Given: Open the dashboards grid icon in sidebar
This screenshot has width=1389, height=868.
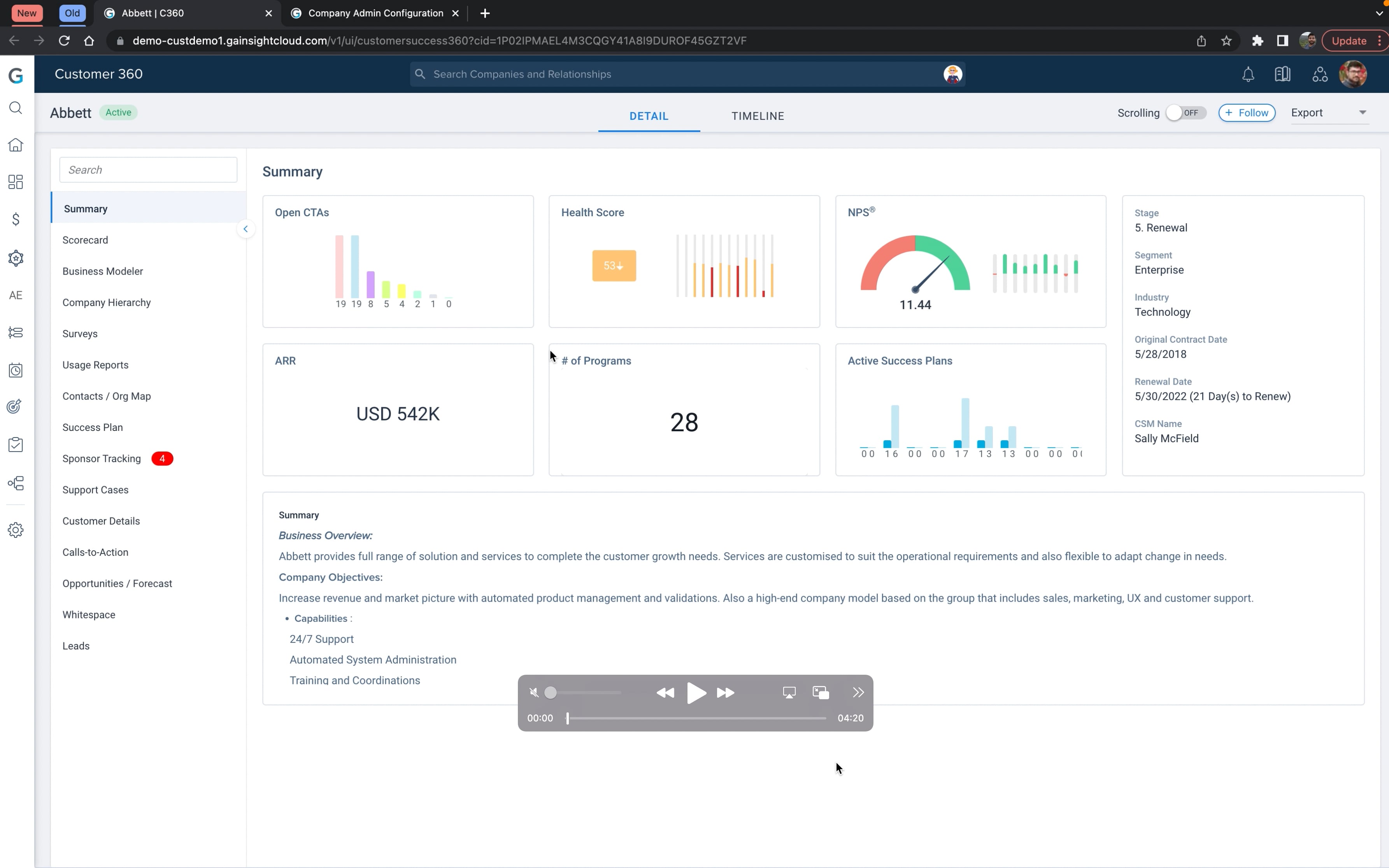Looking at the screenshot, I should point(16,181).
